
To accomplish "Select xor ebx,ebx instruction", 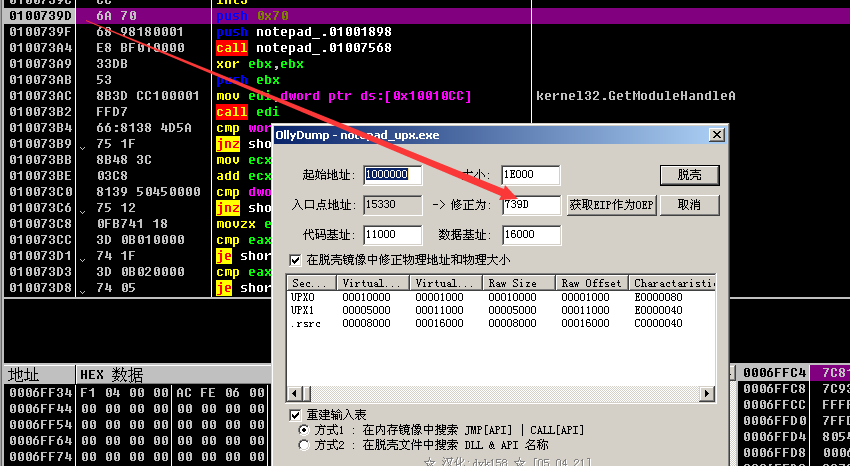I will pos(260,64).
